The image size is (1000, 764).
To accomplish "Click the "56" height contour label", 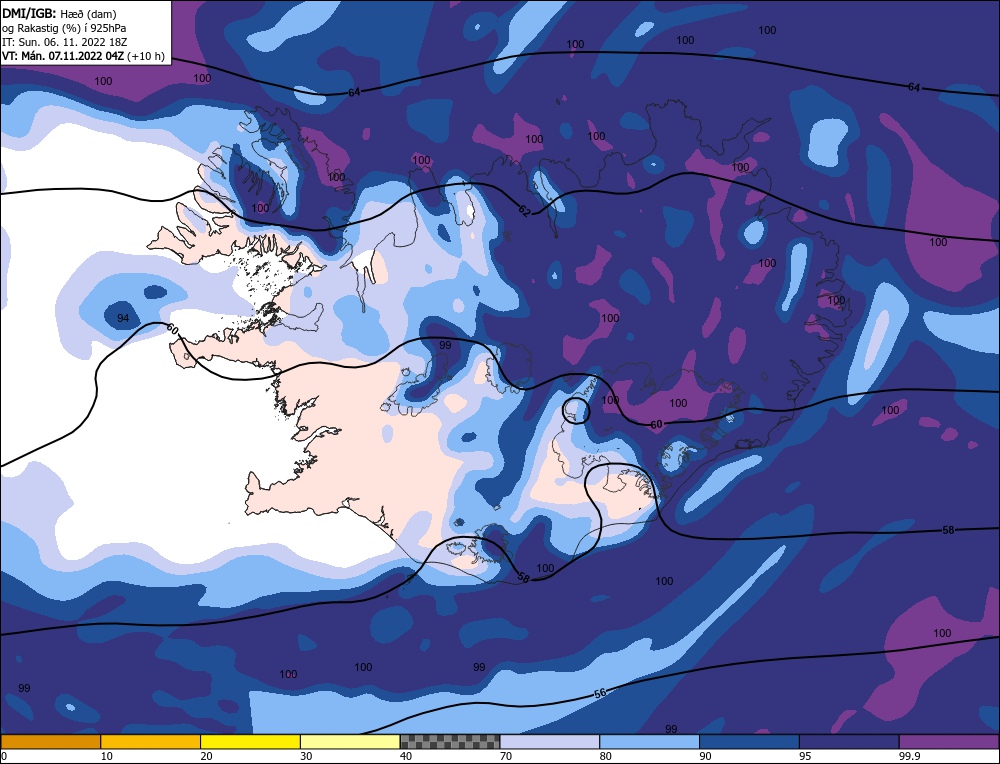I will pos(600,693).
